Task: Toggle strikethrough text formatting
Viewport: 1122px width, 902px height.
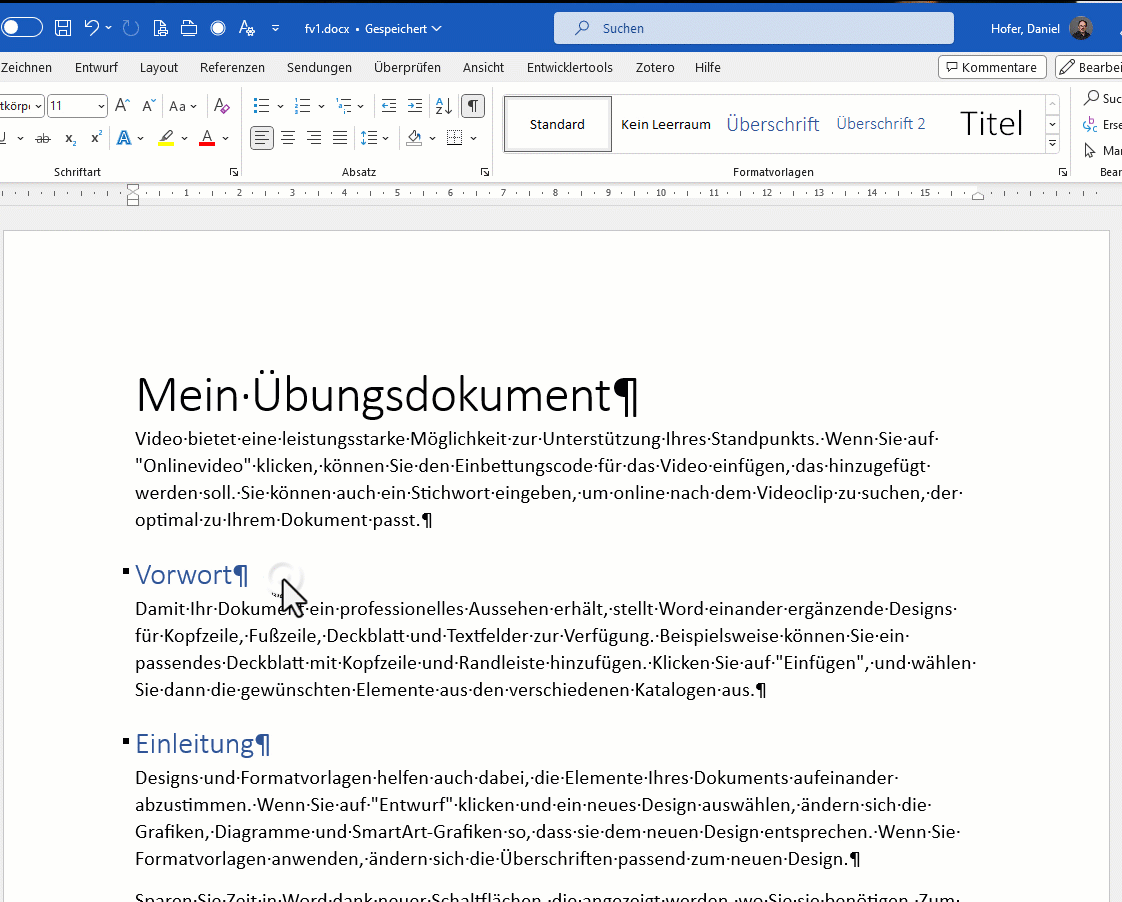Action: (43, 138)
